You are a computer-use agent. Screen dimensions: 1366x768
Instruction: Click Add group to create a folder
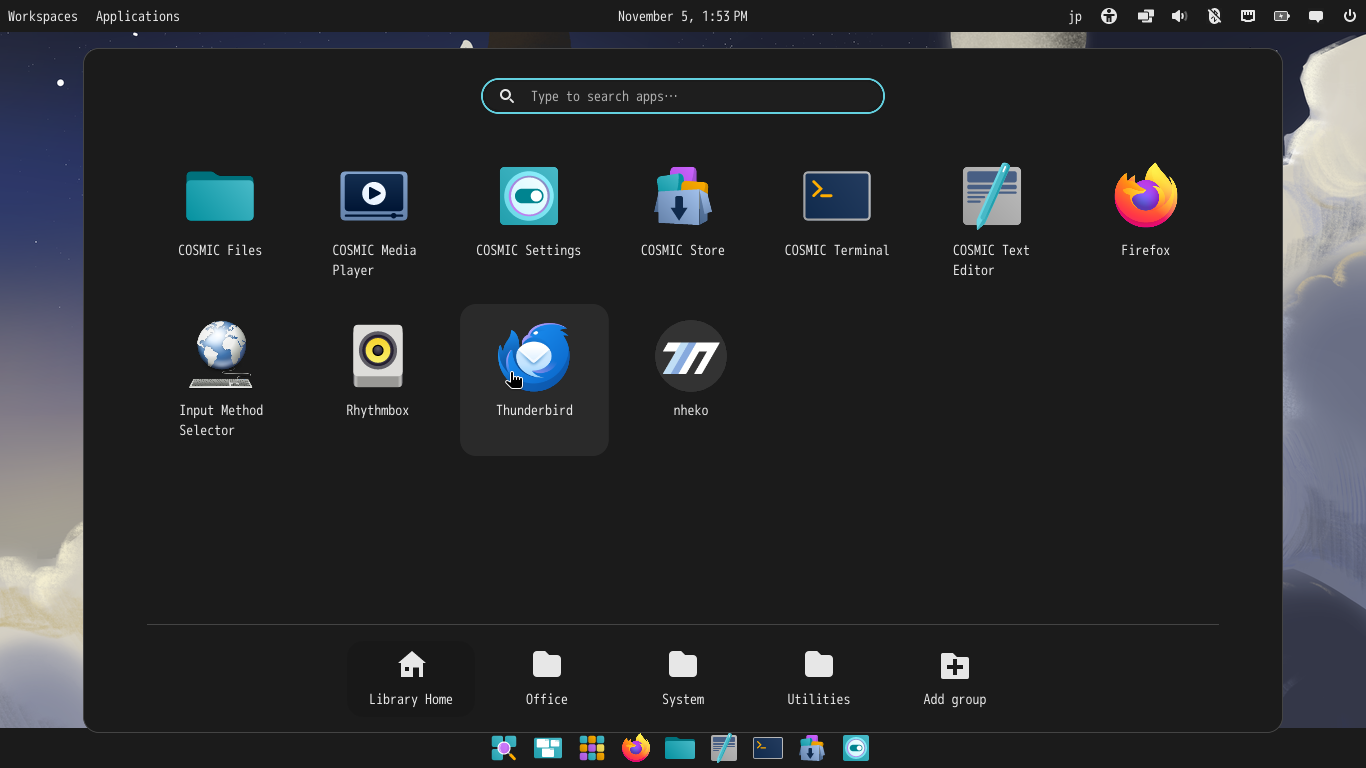click(x=955, y=679)
